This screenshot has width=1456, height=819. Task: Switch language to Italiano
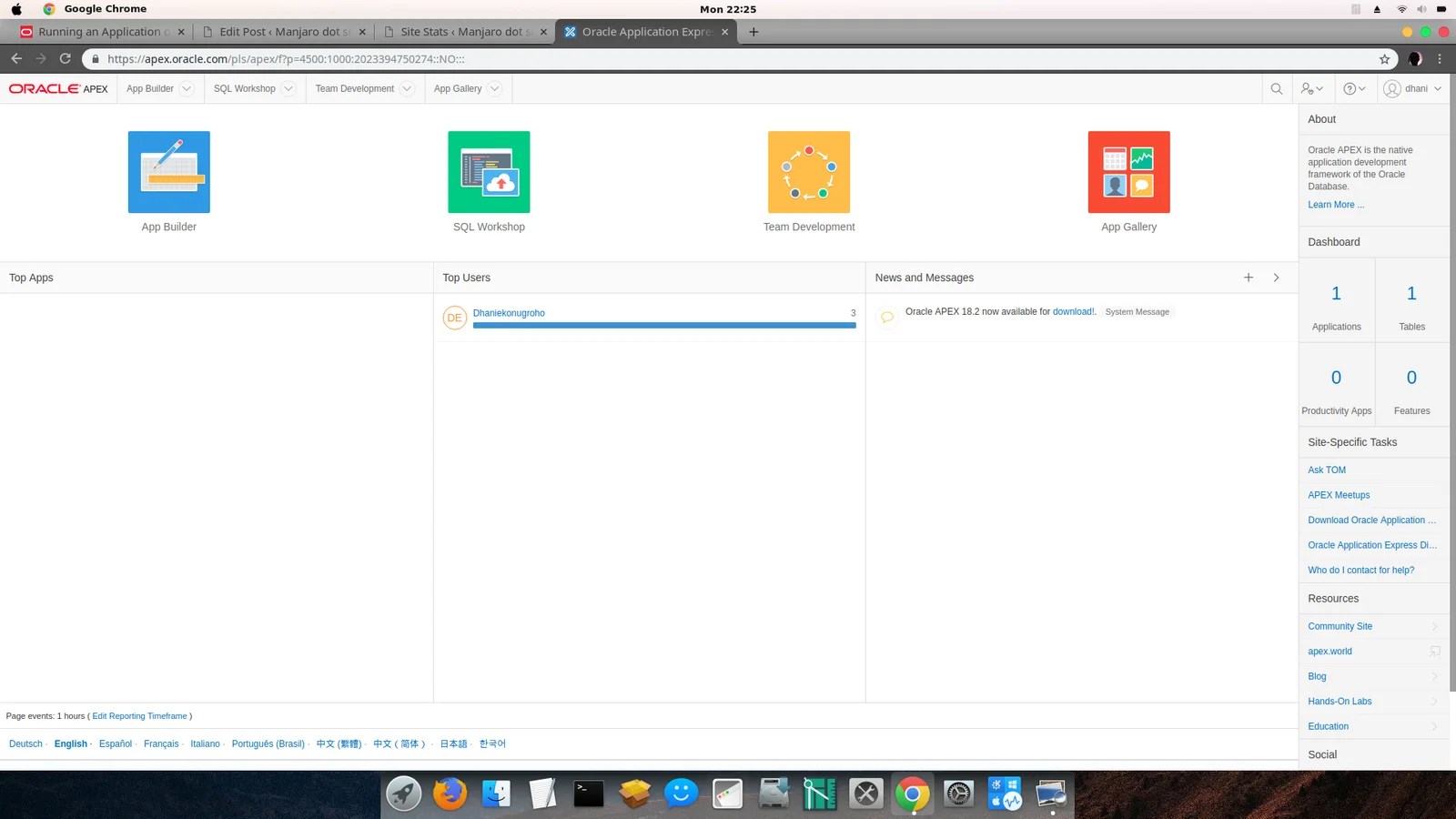pos(205,743)
